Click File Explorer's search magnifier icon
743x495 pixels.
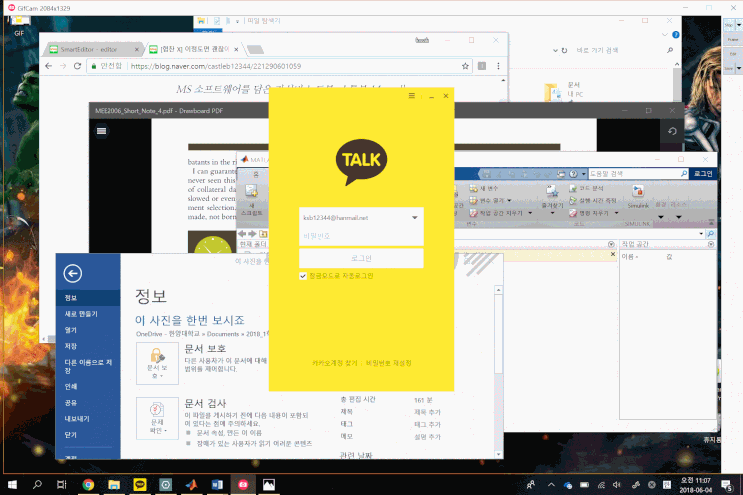click(670, 50)
